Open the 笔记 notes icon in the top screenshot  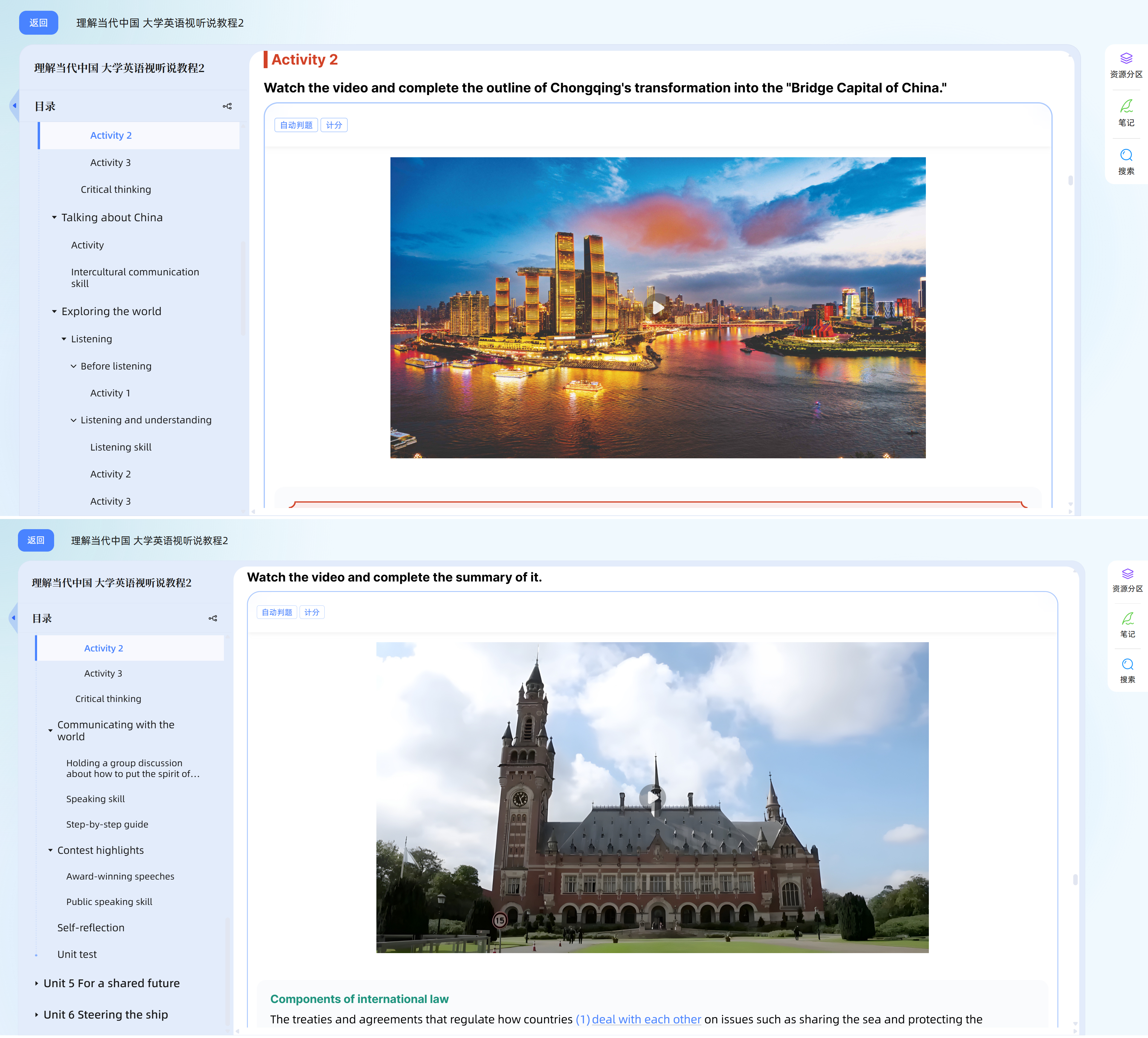1126,113
